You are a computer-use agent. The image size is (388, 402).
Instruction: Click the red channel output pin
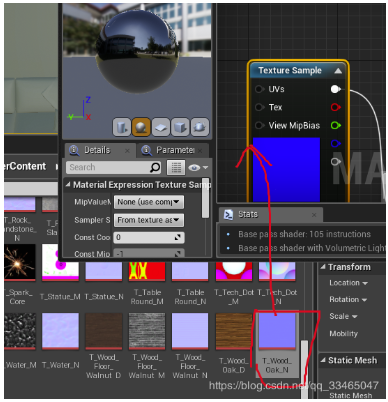point(335,107)
